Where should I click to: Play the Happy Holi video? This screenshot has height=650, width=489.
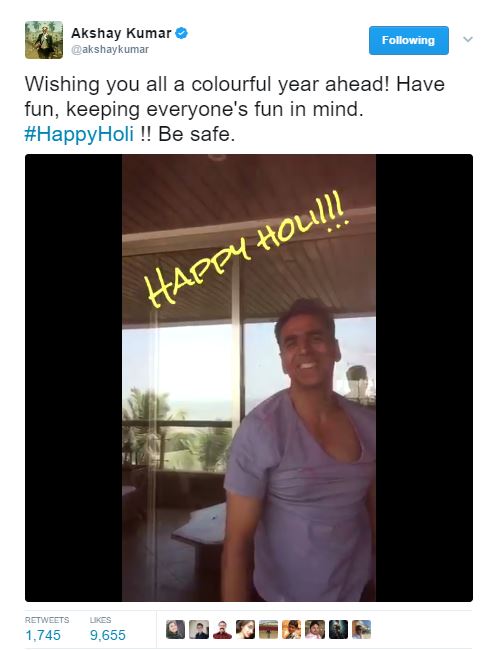coord(249,378)
